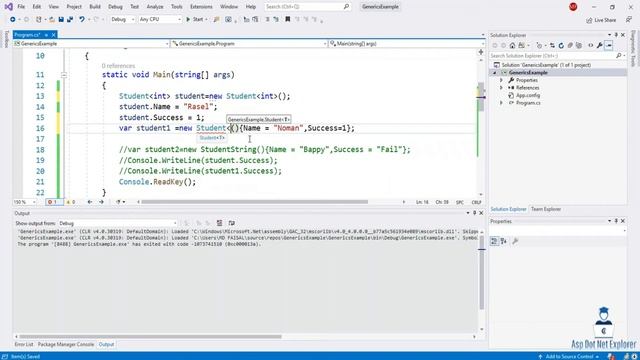Open the Debug menu
This screenshot has height=360, width=640.
pyautogui.click(x=115, y=7)
